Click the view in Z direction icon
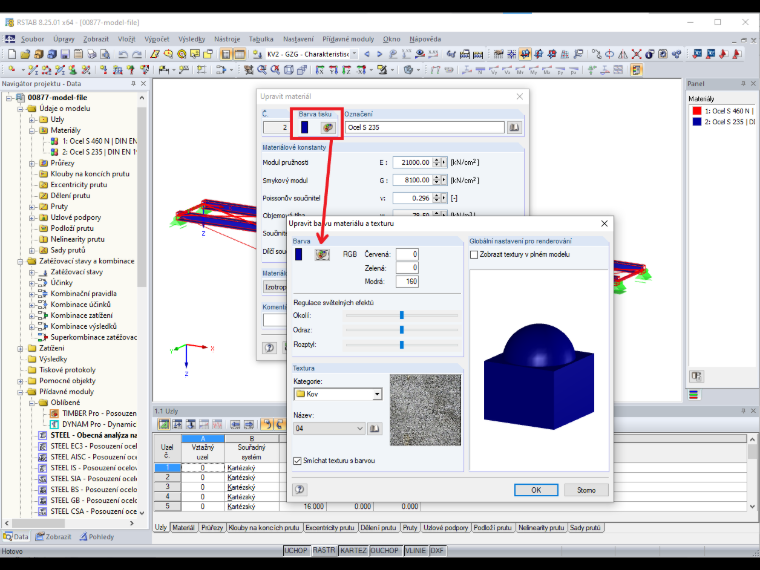The width and height of the screenshot is (760, 570). [x=347, y=70]
